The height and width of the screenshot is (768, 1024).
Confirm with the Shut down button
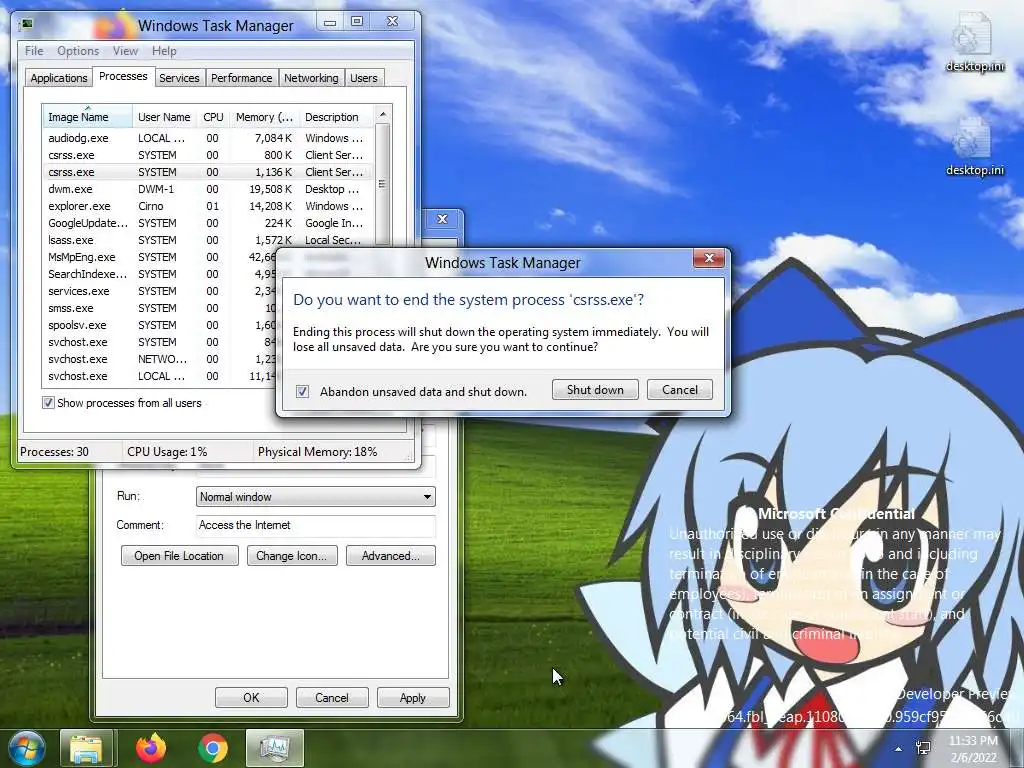click(595, 390)
